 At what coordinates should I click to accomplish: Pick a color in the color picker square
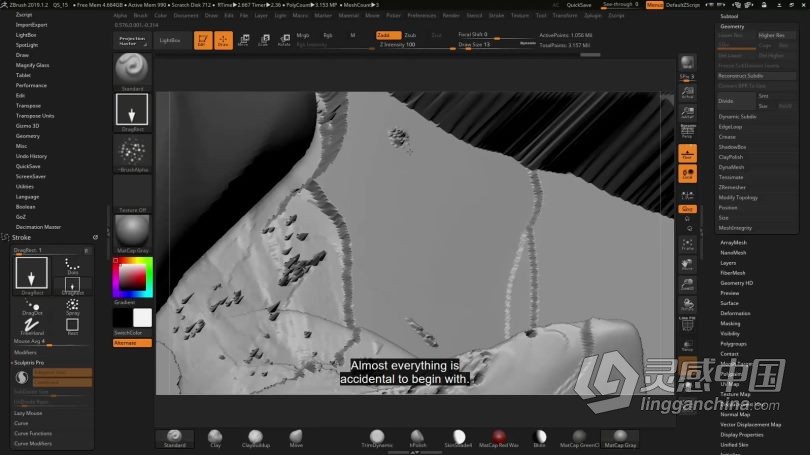point(132,277)
